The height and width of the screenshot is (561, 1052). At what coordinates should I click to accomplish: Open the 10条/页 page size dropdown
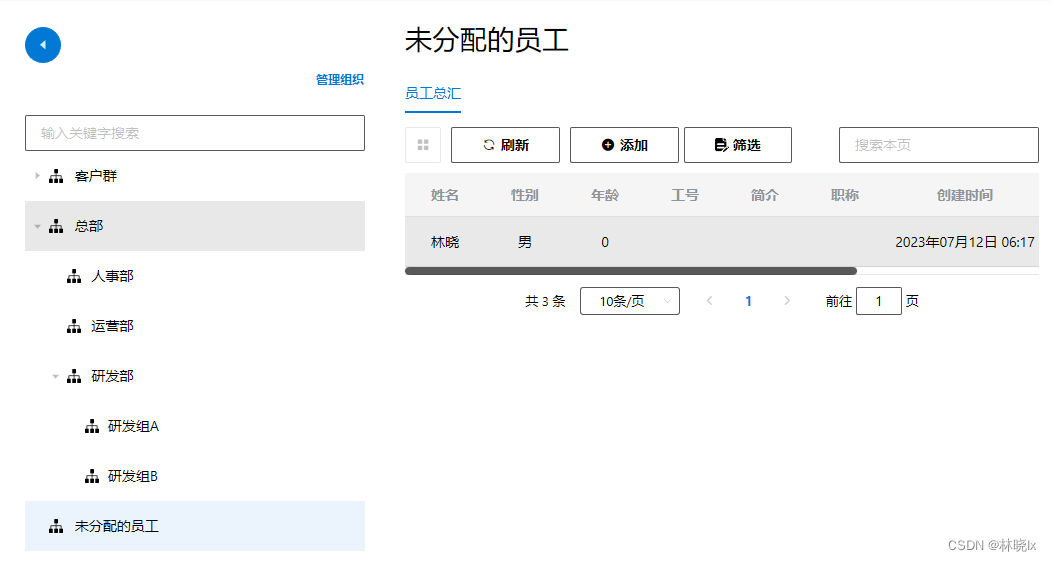pyautogui.click(x=629, y=301)
